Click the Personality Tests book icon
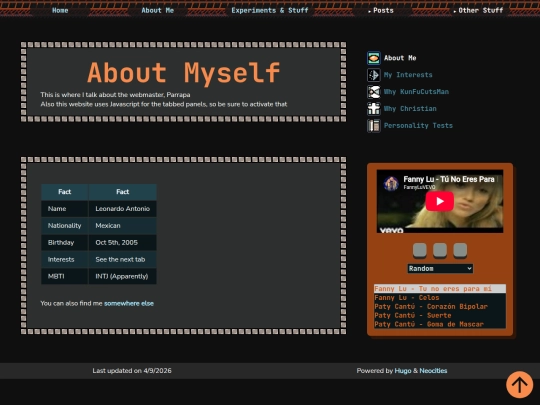540x405 pixels. 374,125
